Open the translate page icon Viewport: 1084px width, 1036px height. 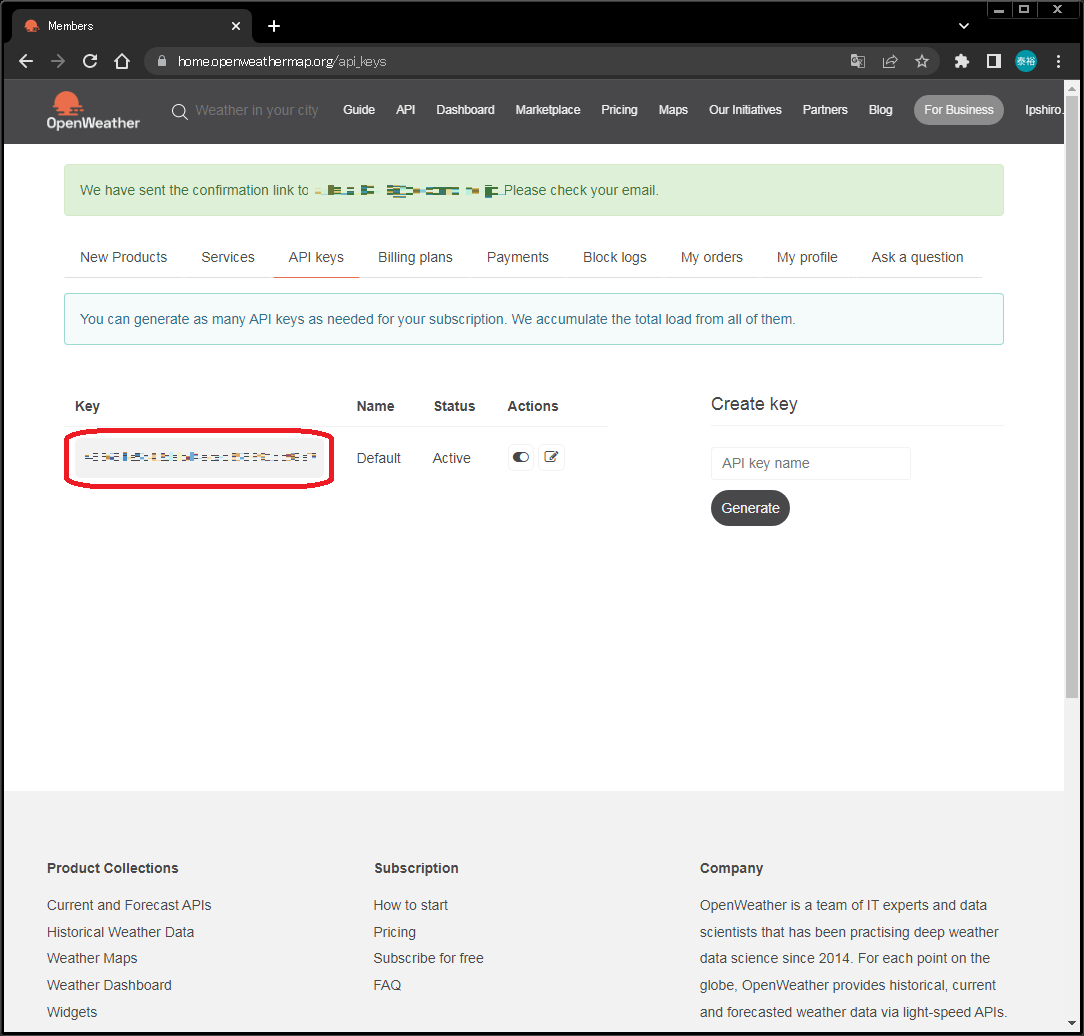coord(858,62)
